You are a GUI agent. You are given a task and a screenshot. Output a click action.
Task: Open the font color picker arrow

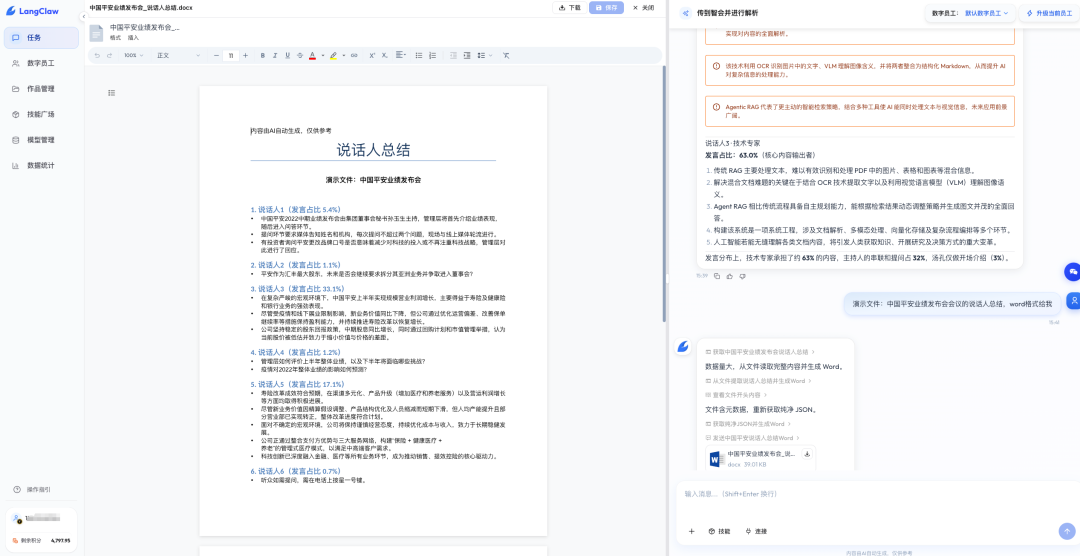coord(322,55)
